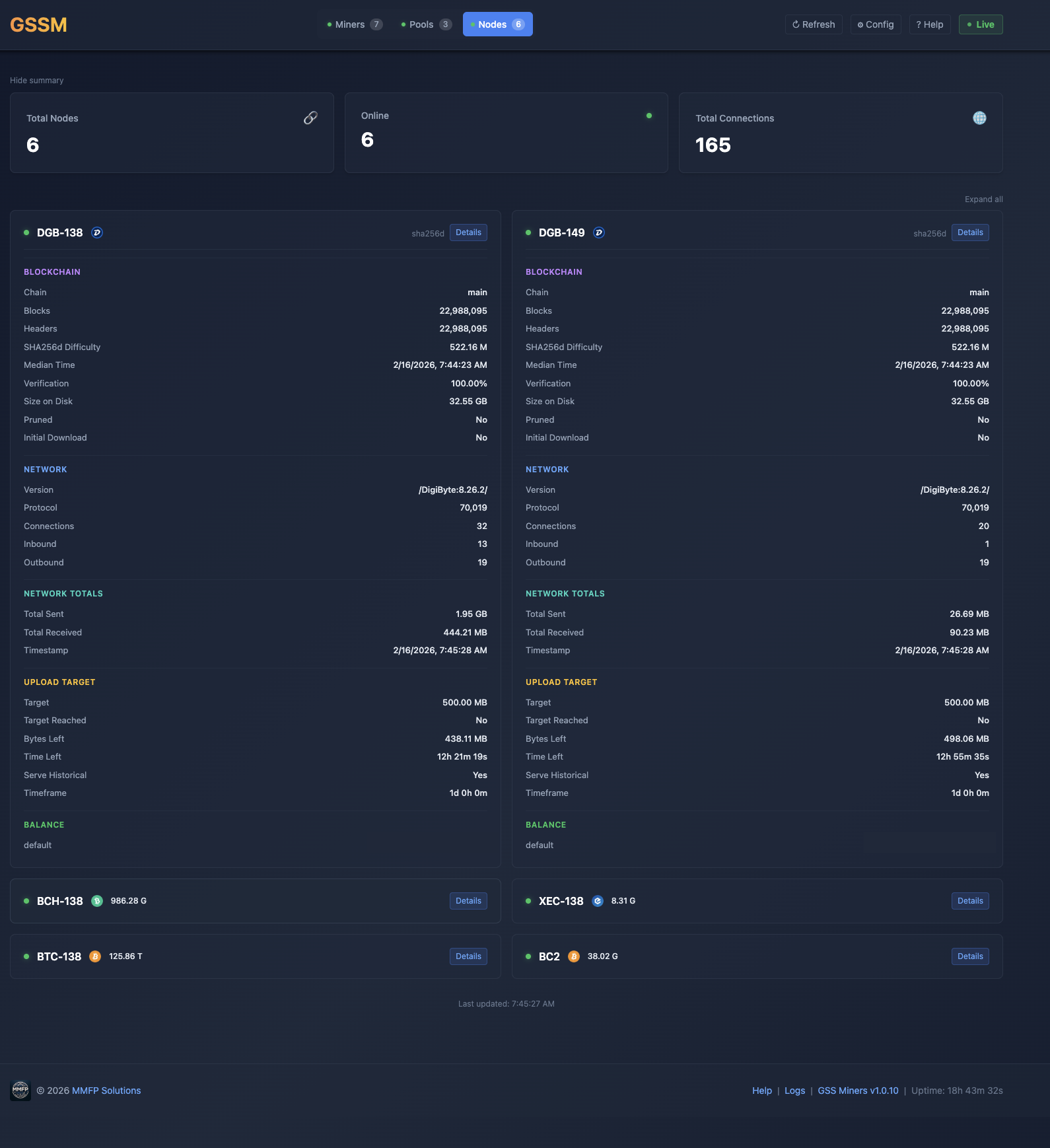Click the 125.86 T difficulty value
The height and width of the screenshot is (1148, 1050).
[125, 956]
